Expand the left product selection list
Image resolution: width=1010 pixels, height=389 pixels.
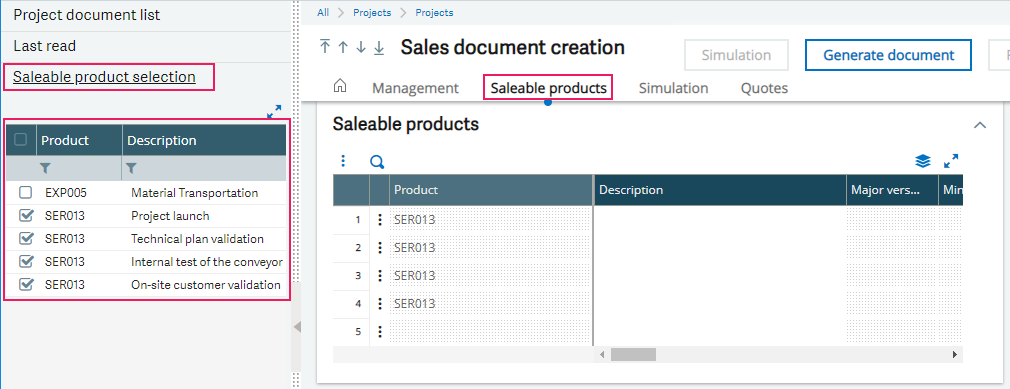click(274, 112)
